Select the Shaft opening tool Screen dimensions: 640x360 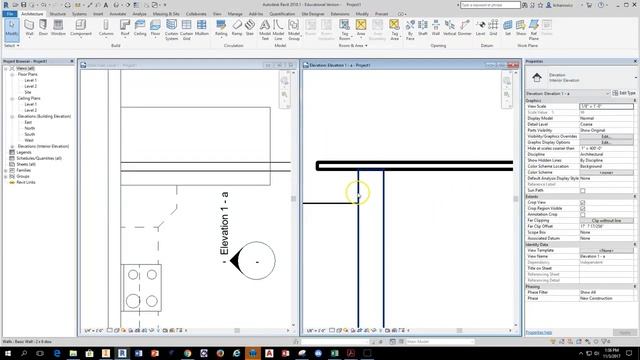(423, 28)
